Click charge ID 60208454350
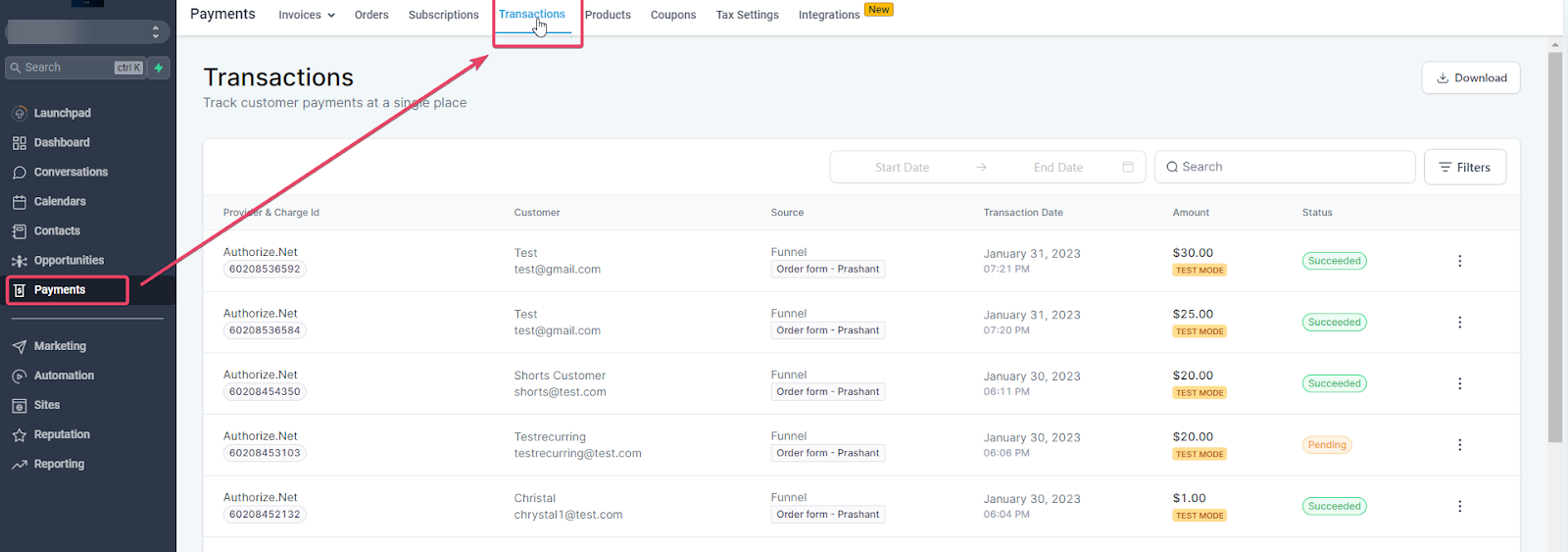 coord(265,392)
